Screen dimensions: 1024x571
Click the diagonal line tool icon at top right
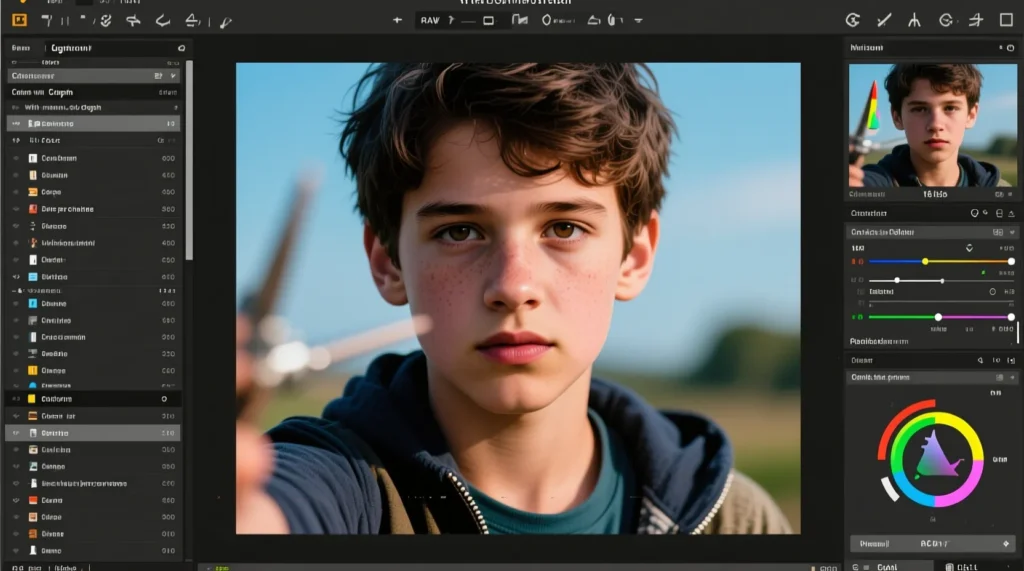pyautogui.click(x=883, y=20)
